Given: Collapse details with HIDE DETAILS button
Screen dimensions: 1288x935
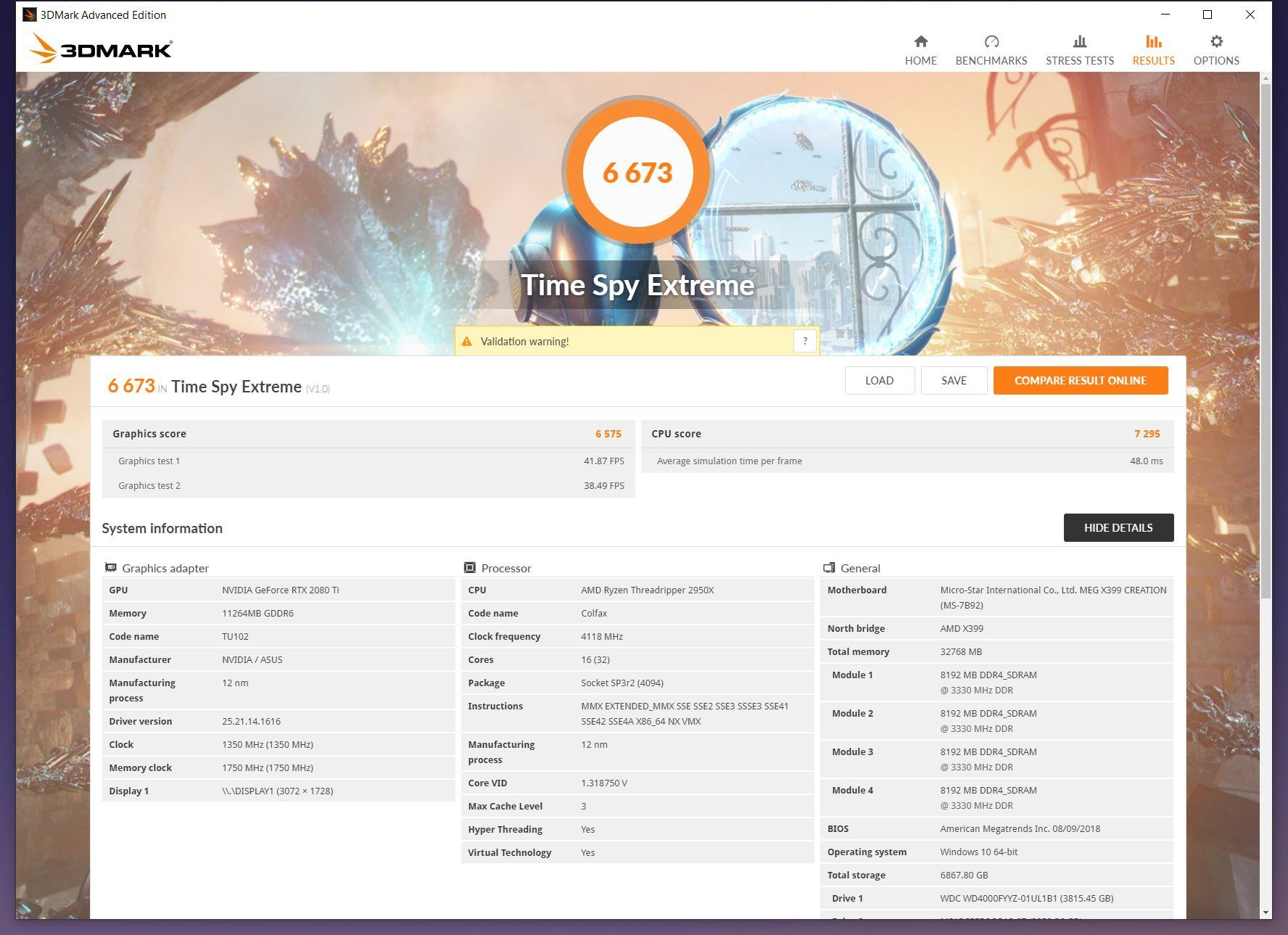Looking at the screenshot, I should point(1118,527).
